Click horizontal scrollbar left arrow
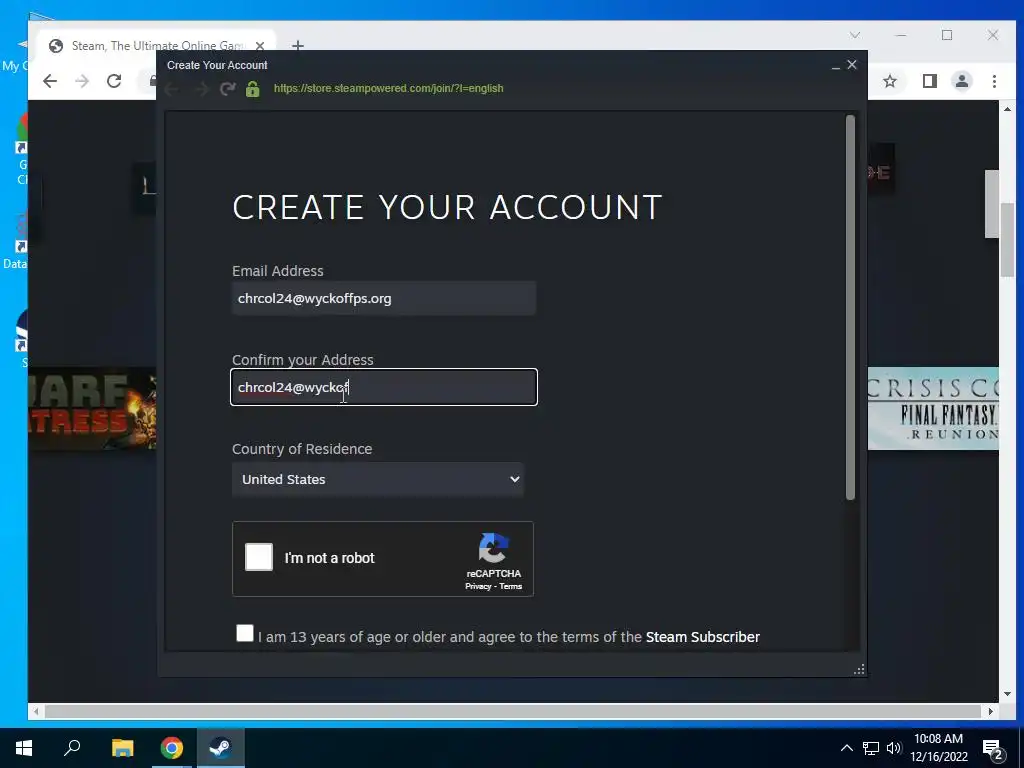 (x=36, y=711)
